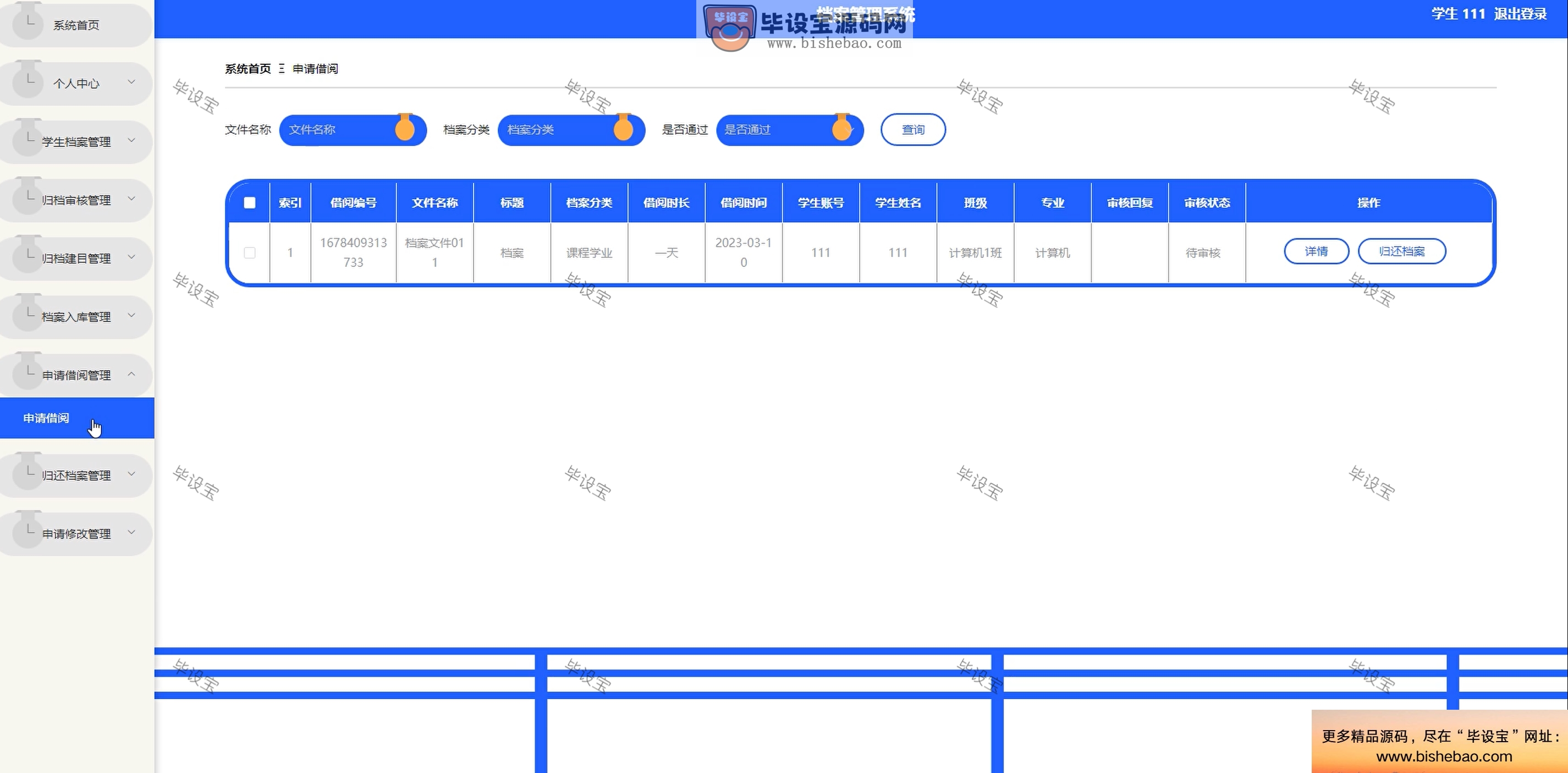Select the 申请借阅 submenu item
The image size is (1568, 773).
tap(76, 418)
